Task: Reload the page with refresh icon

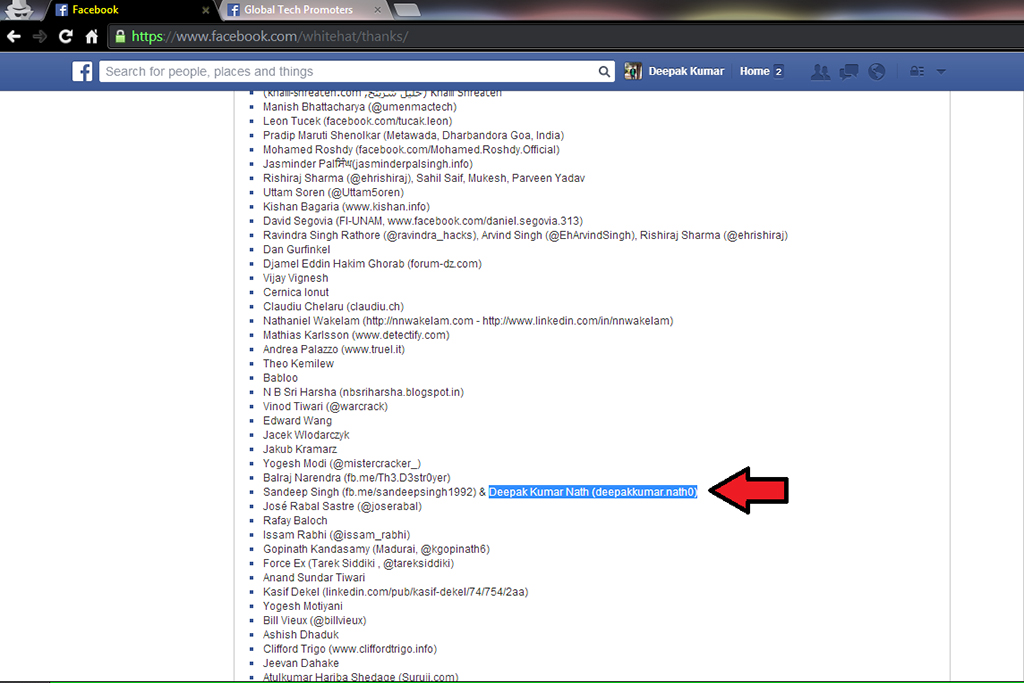Action: coord(65,37)
